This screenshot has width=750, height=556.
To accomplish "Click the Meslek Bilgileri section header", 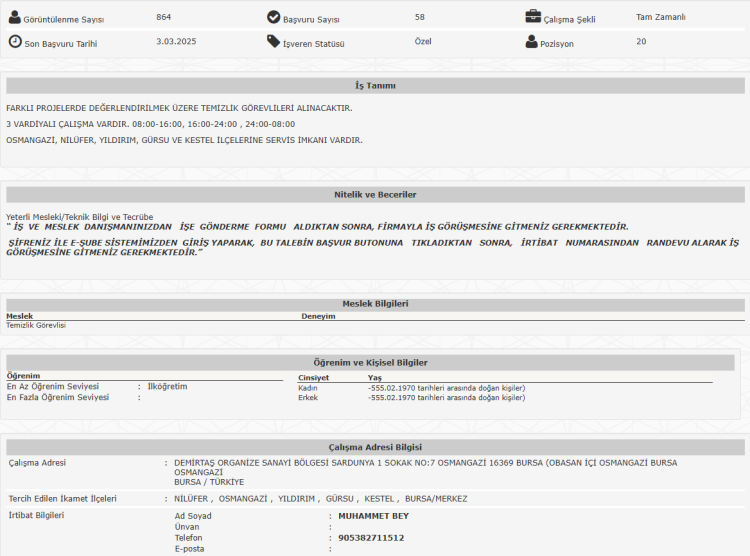I will pos(374,303).
